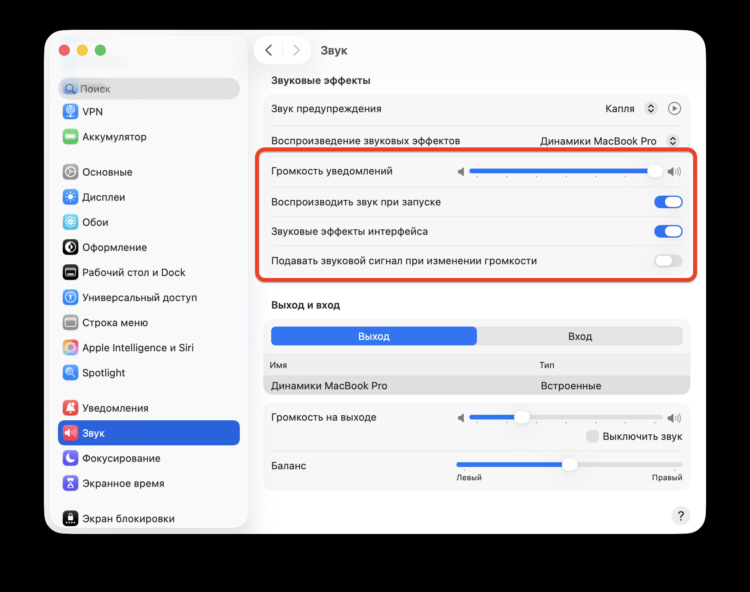Open Универсальный доступ accessibility icon
750x592 pixels.
click(x=71, y=297)
